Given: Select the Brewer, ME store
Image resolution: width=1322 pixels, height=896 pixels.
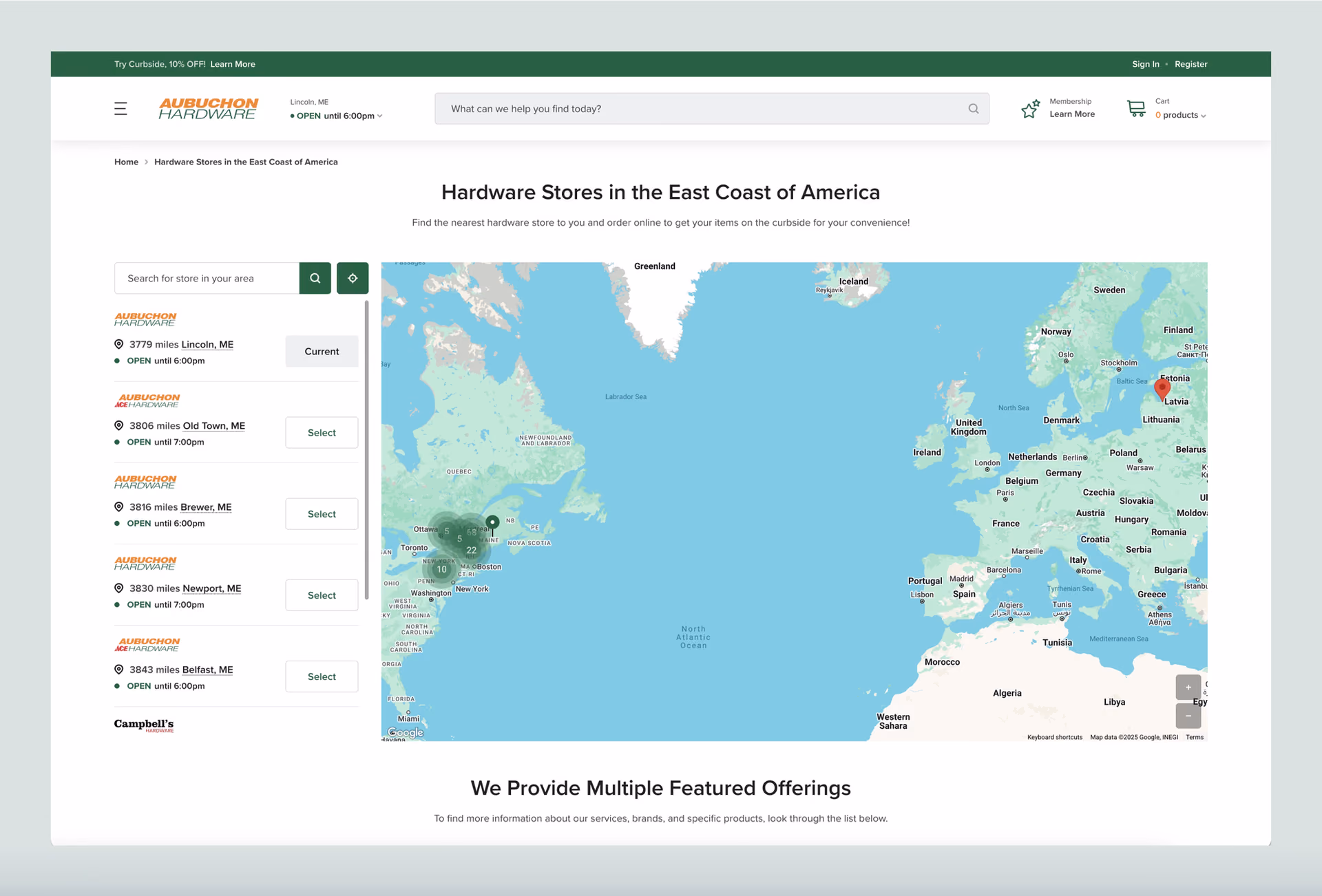Looking at the screenshot, I should [x=322, y=513].
